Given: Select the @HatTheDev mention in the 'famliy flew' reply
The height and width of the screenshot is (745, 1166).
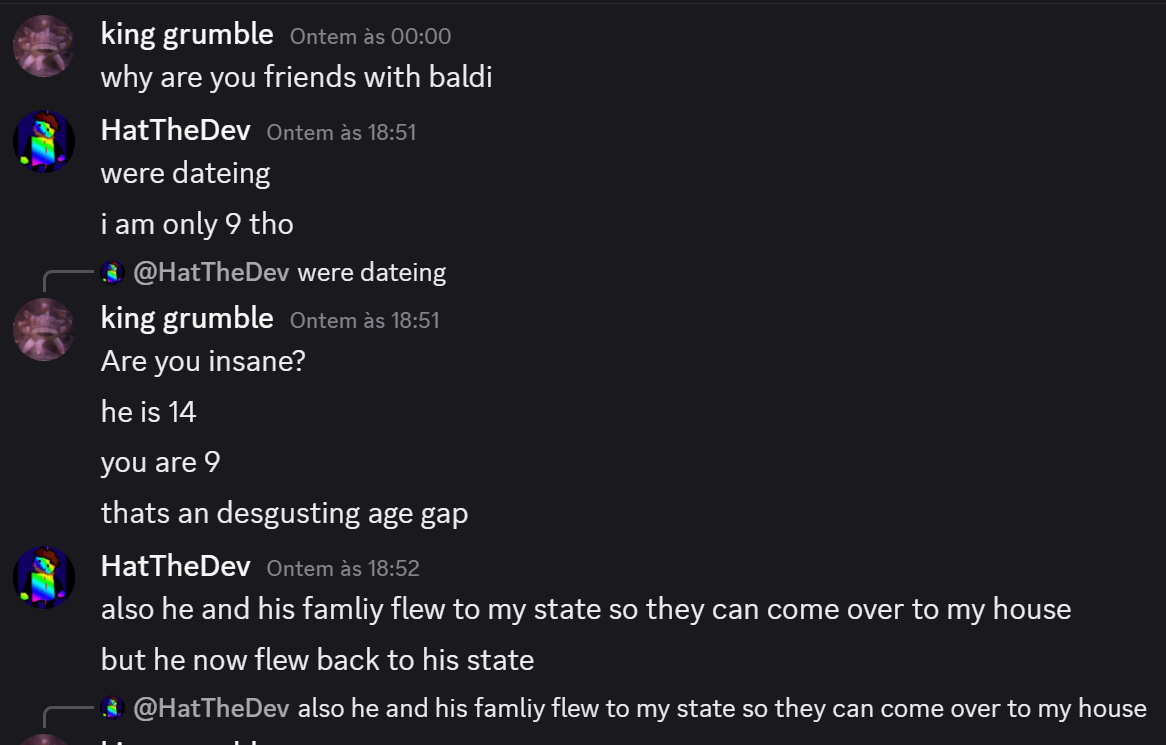Looking at the screenshot, I should click(x=211, y=708).
